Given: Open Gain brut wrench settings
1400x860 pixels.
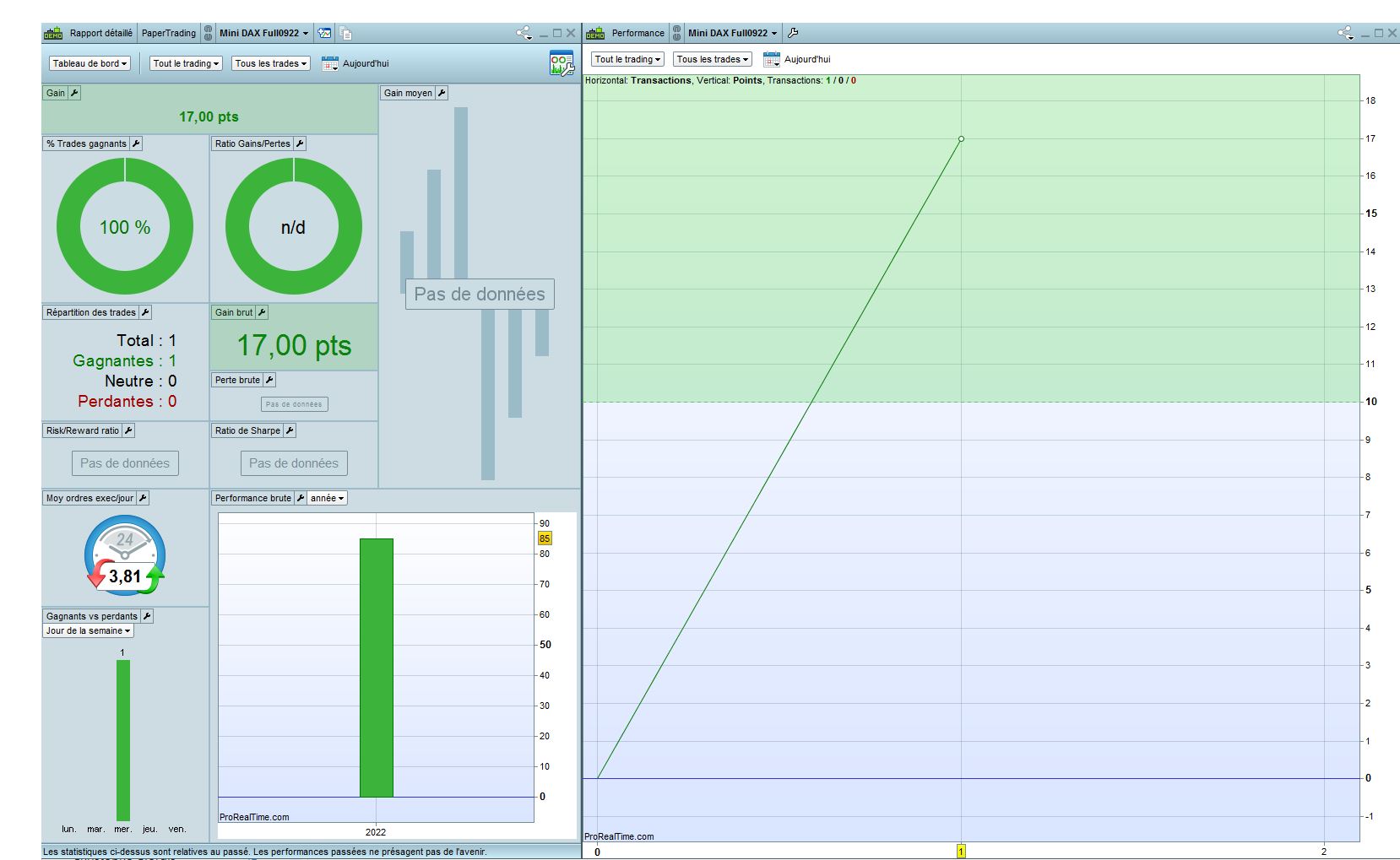Looking at the screenshot, I should click(262, 312).
